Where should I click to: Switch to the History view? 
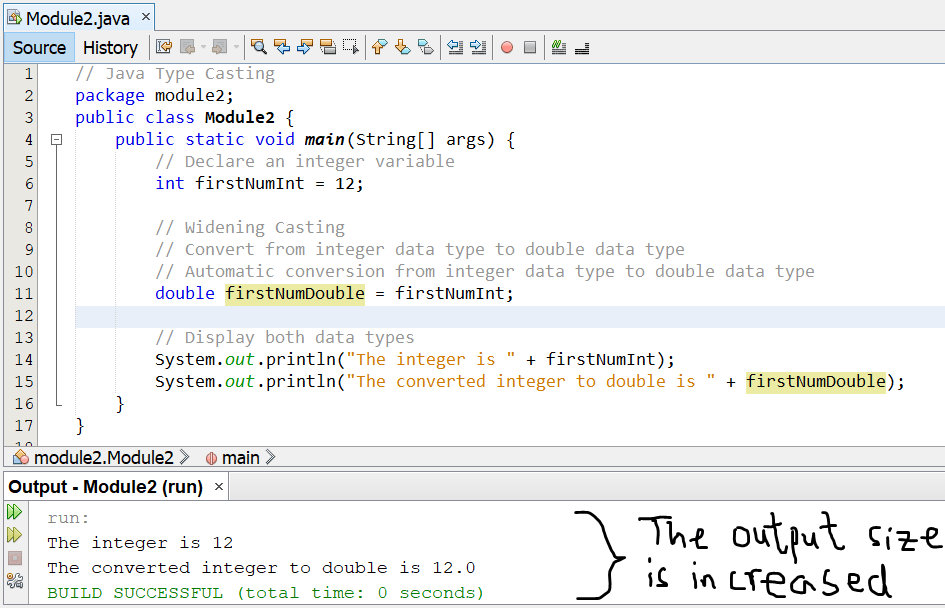(x=110, y=47)
